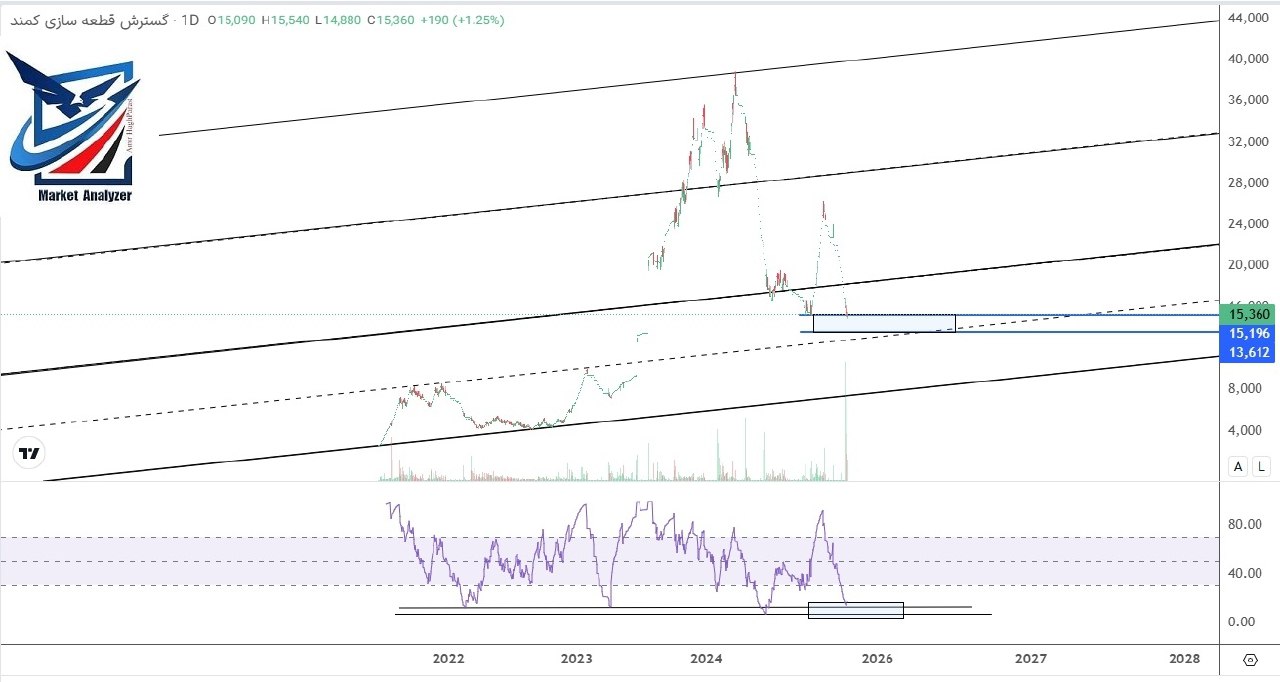This screenshot has width=1280, height=682.
Task: Click the TradingView logo on the chart
Action: click(30, 453)
